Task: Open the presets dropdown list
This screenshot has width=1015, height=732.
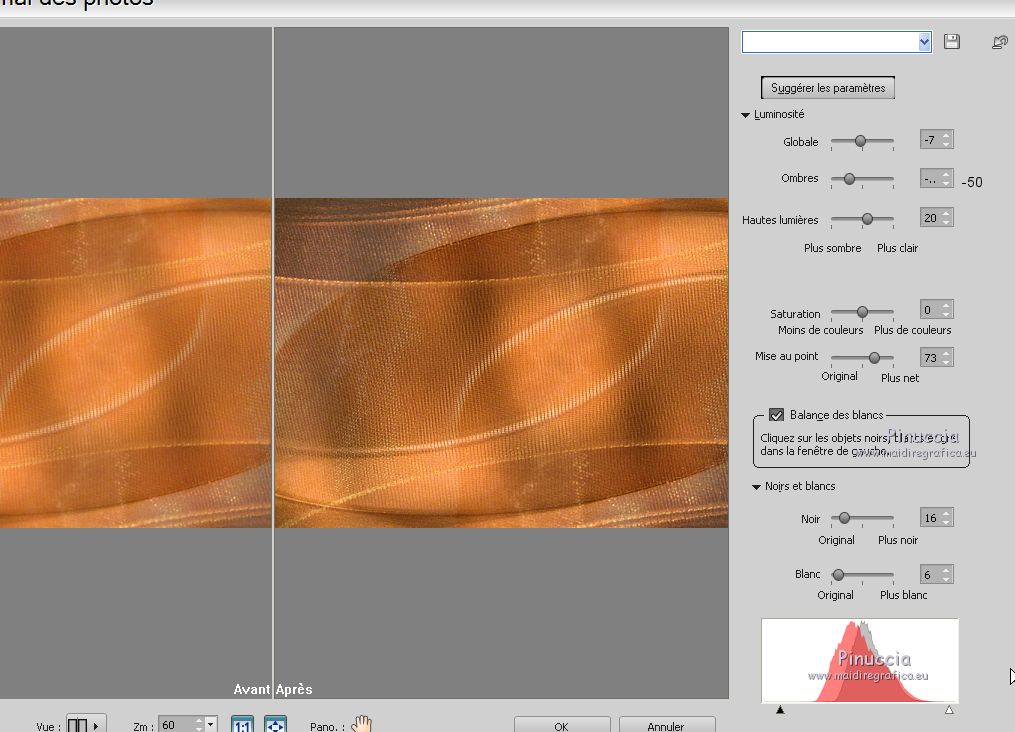Action: [924, 42]
